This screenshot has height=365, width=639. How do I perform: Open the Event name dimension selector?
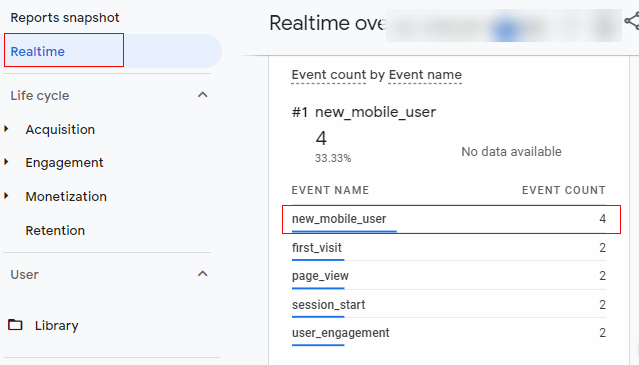pos(425,75)
